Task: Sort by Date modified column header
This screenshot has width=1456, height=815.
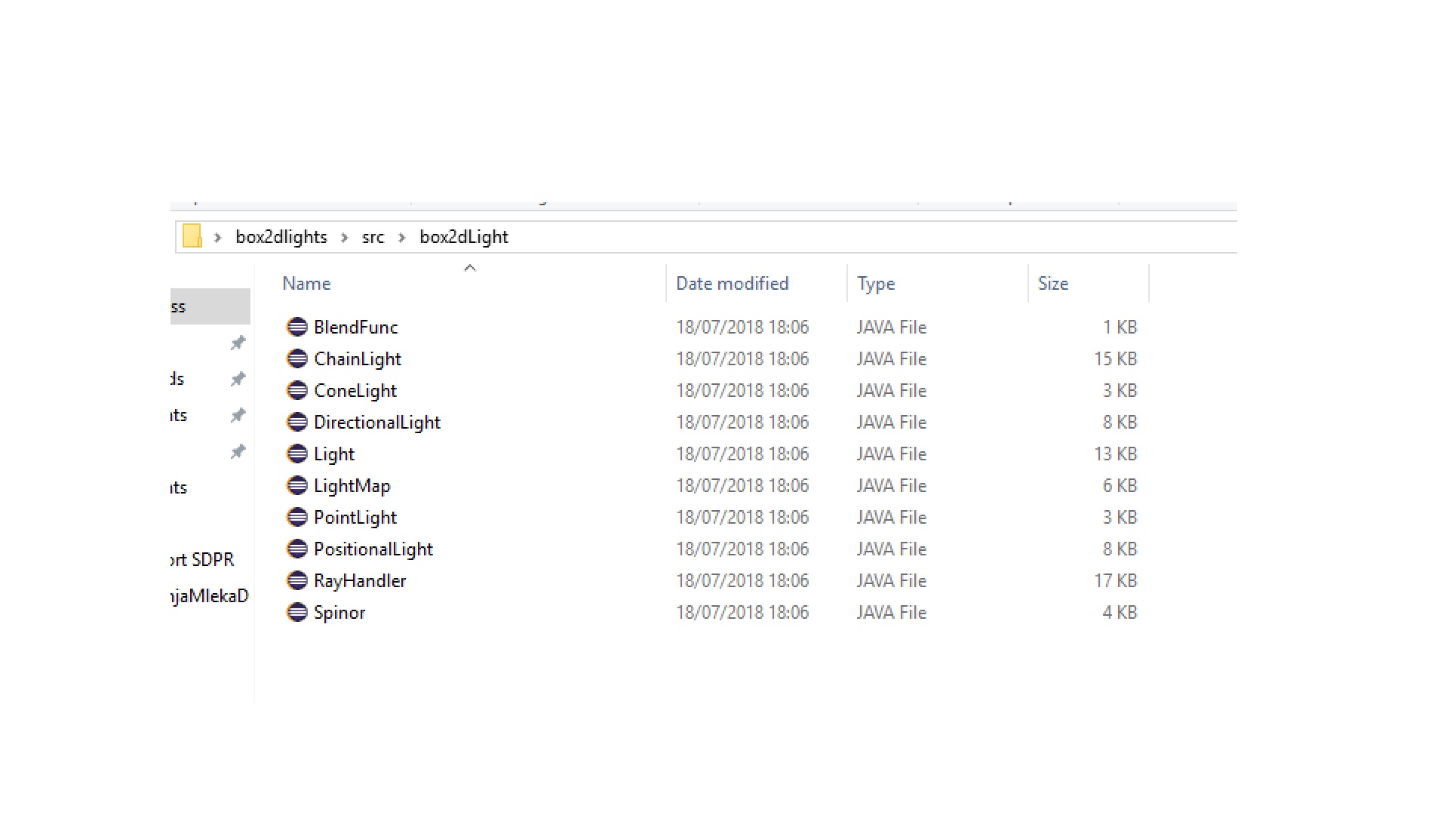Action: click(x=731, y=284)
